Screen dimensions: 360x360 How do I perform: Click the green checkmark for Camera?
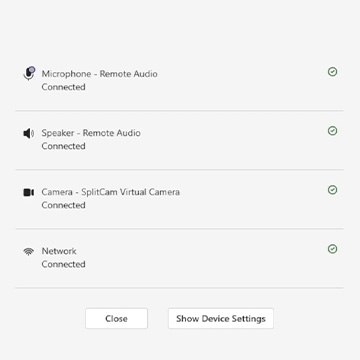(332, 190)
